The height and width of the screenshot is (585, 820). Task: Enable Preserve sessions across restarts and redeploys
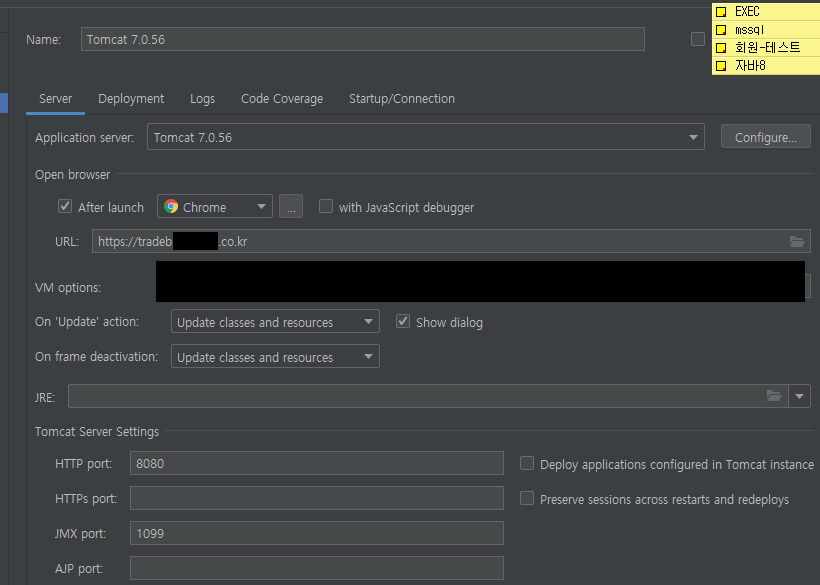[527, 498]
